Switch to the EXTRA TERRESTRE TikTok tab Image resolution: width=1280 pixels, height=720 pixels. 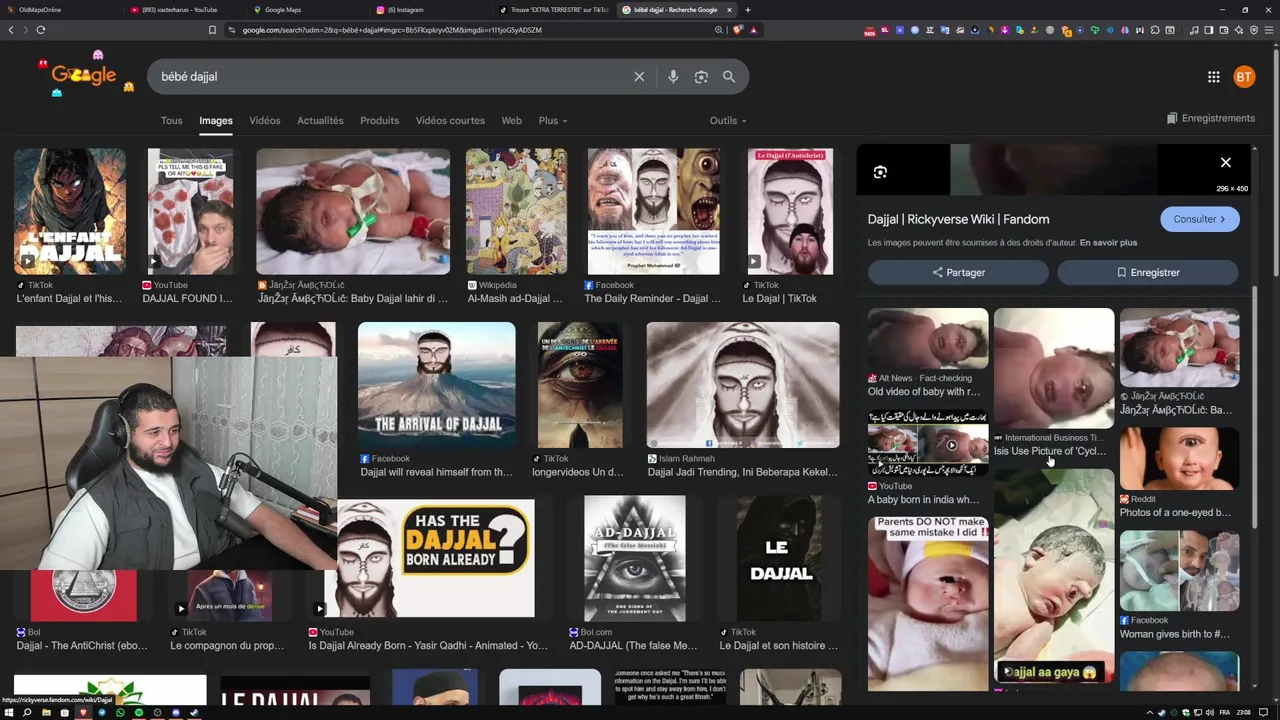click(553, 10)
